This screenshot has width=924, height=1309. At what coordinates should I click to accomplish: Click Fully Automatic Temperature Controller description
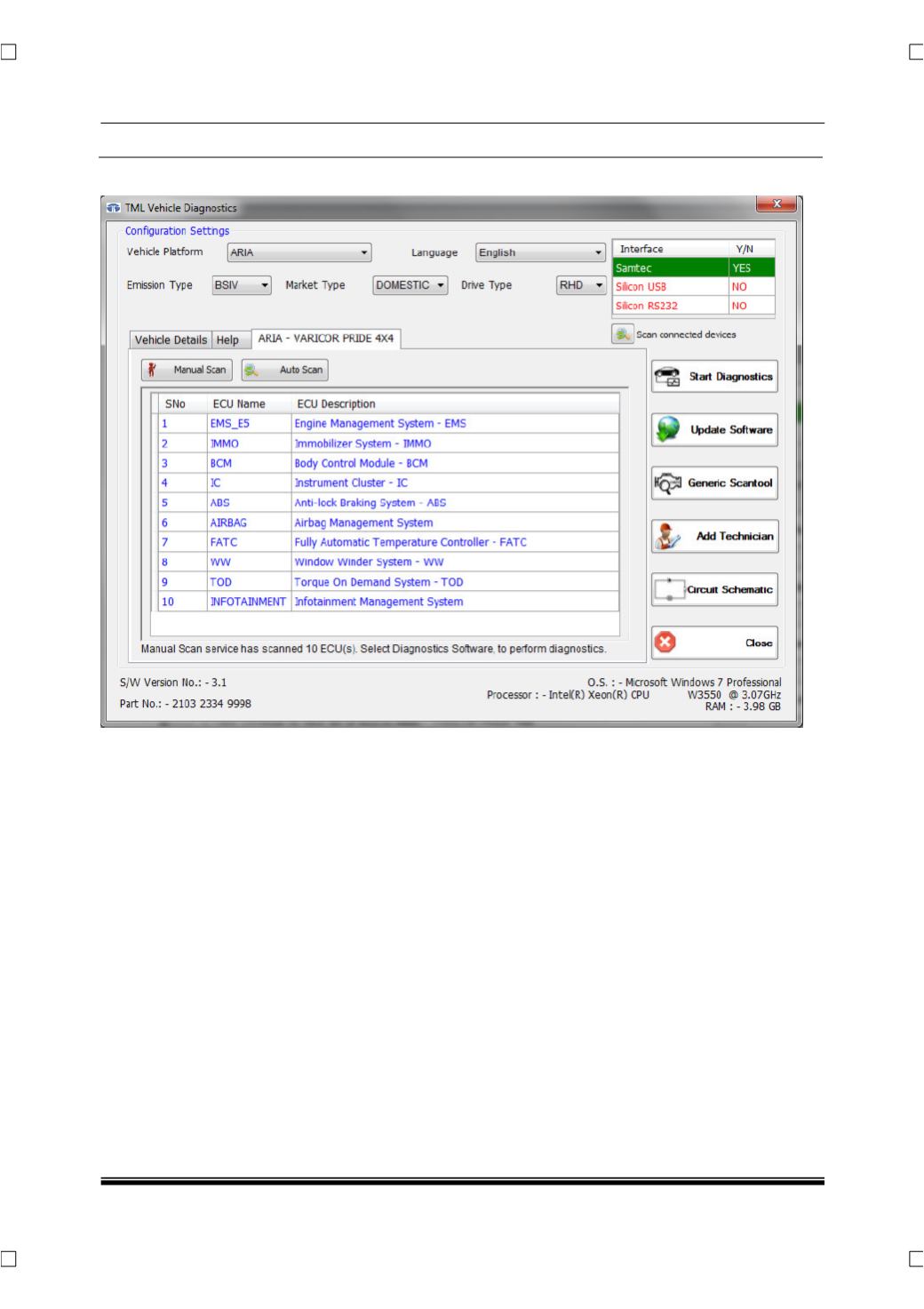pyautogui.click(x=410, y=542)
